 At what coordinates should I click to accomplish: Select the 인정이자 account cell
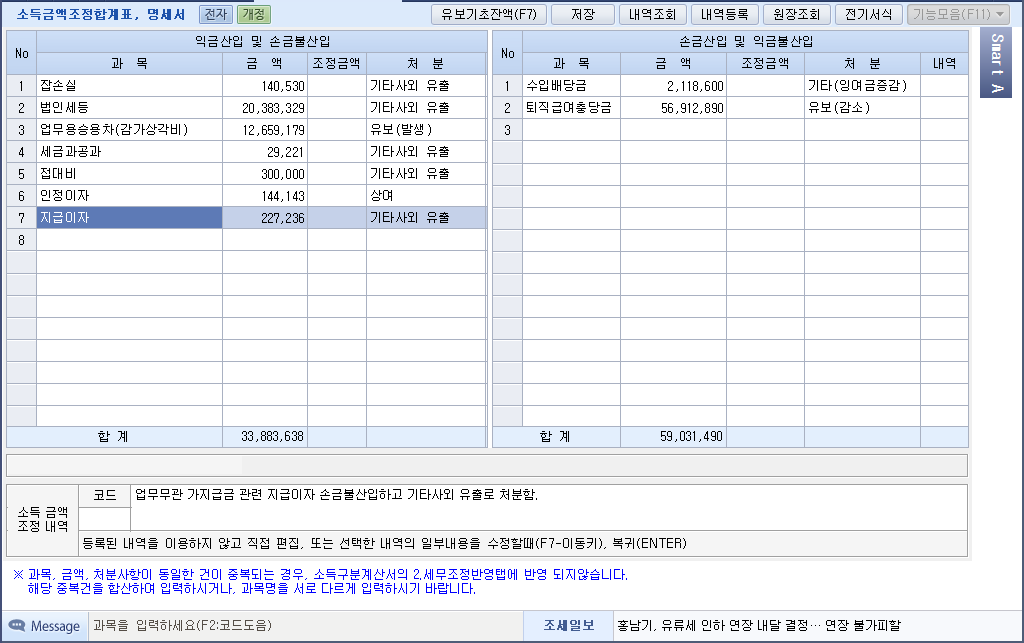129,196
